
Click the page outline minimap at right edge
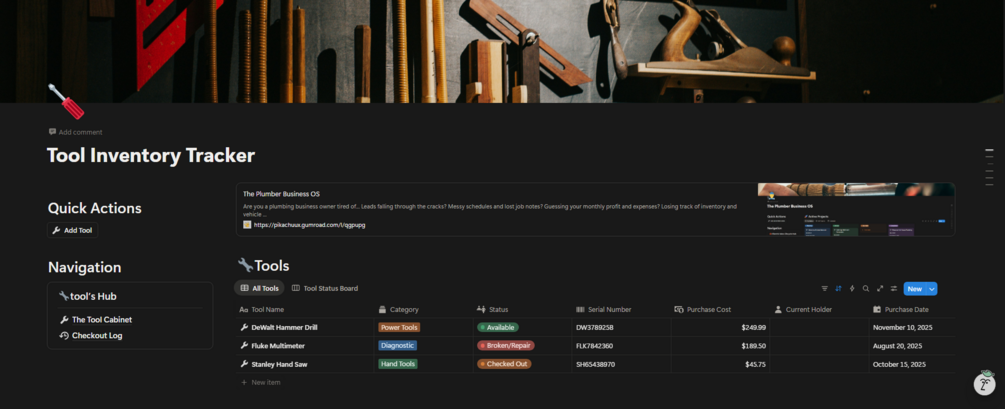[x=989, y=167]
